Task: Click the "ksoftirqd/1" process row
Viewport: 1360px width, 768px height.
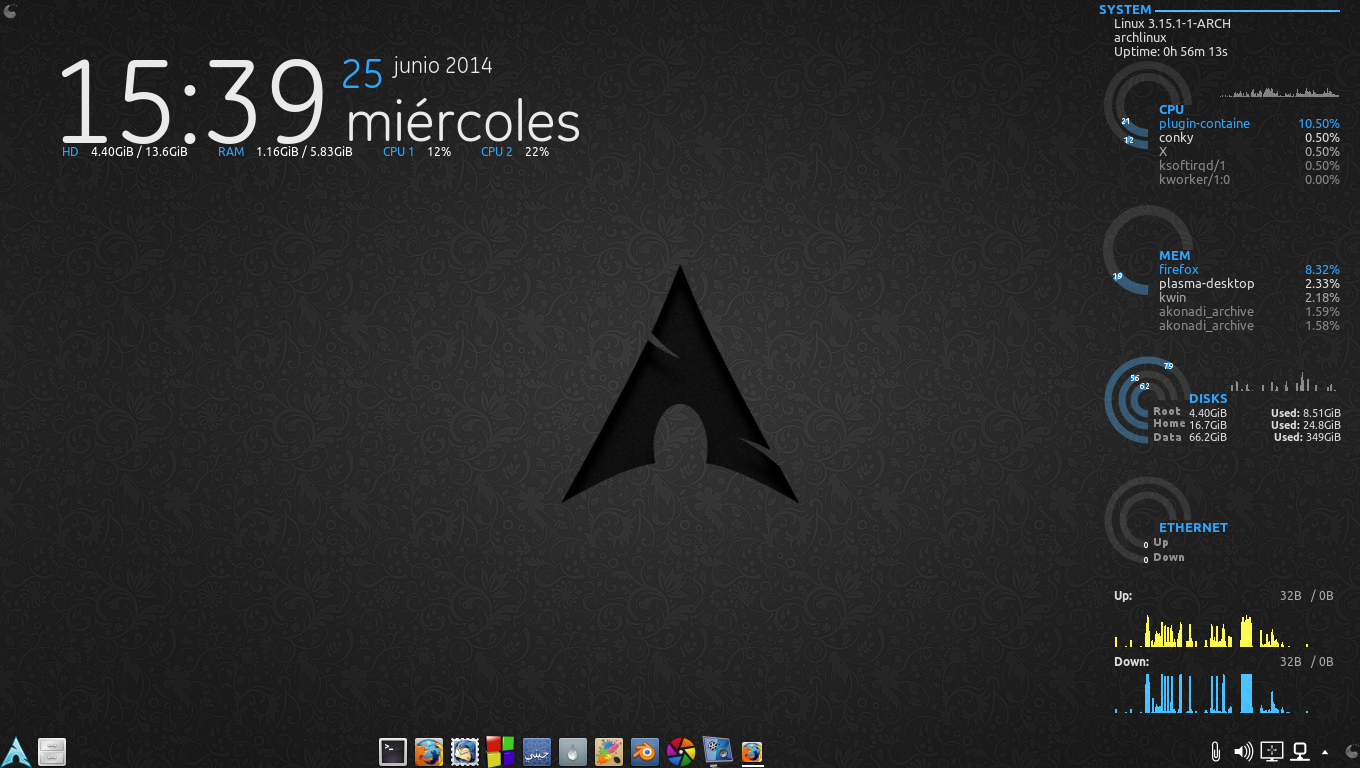Action: 1249,166
